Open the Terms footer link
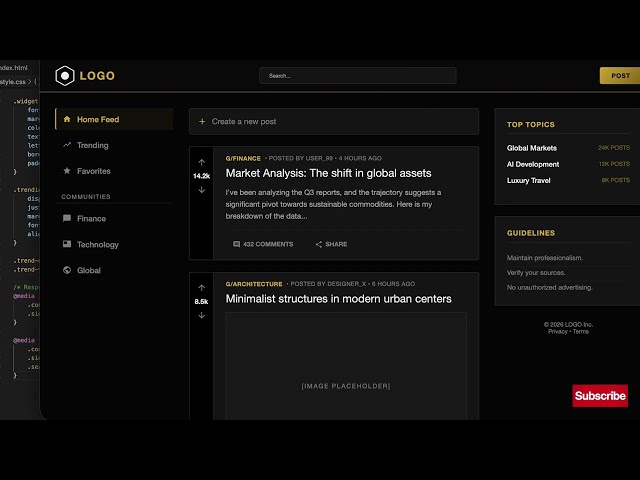This screenshot has height=480, width=640. point(580,332)
